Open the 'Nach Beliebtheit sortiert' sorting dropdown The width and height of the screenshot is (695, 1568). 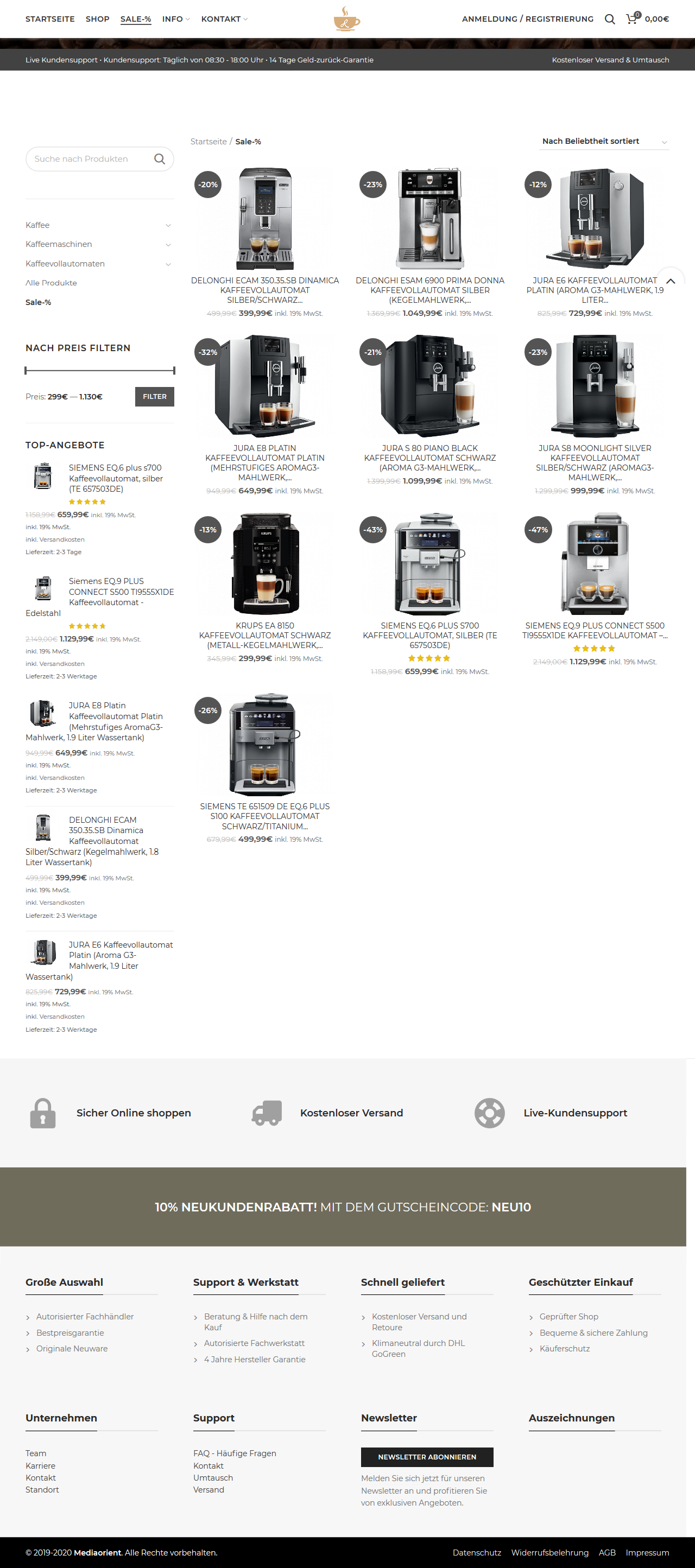coord(604,141)
